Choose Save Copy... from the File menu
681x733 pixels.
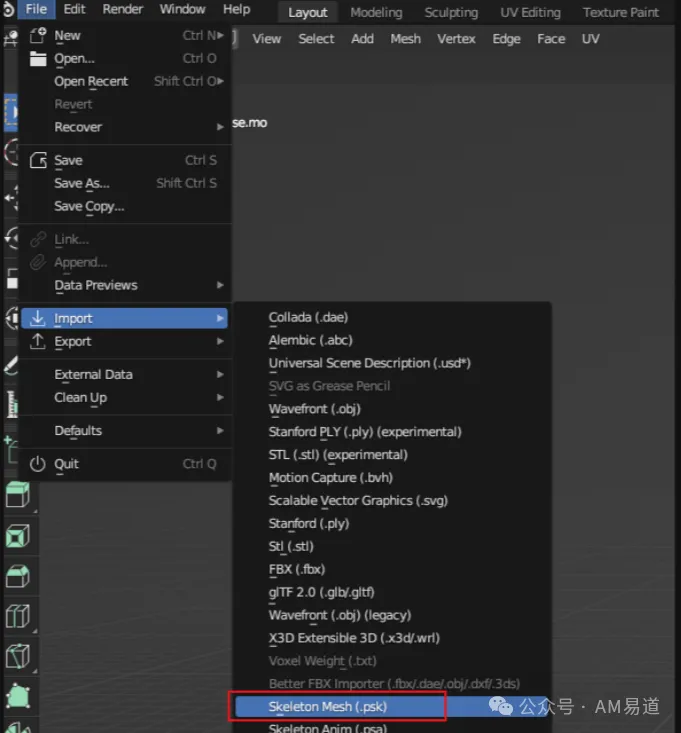124,206
